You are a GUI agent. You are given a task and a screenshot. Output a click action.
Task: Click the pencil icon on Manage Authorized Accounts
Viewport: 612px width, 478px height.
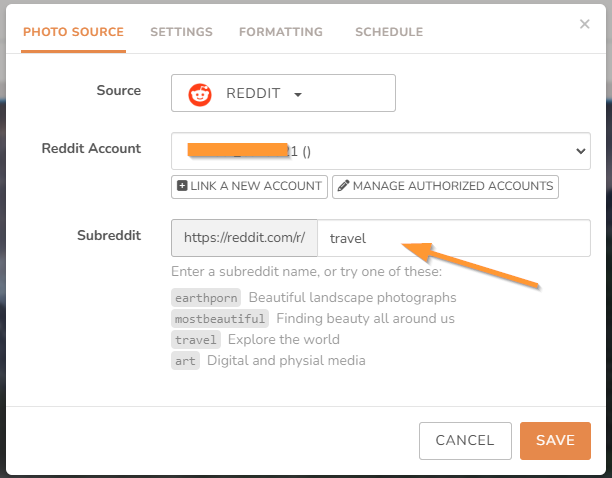(343, 186)
